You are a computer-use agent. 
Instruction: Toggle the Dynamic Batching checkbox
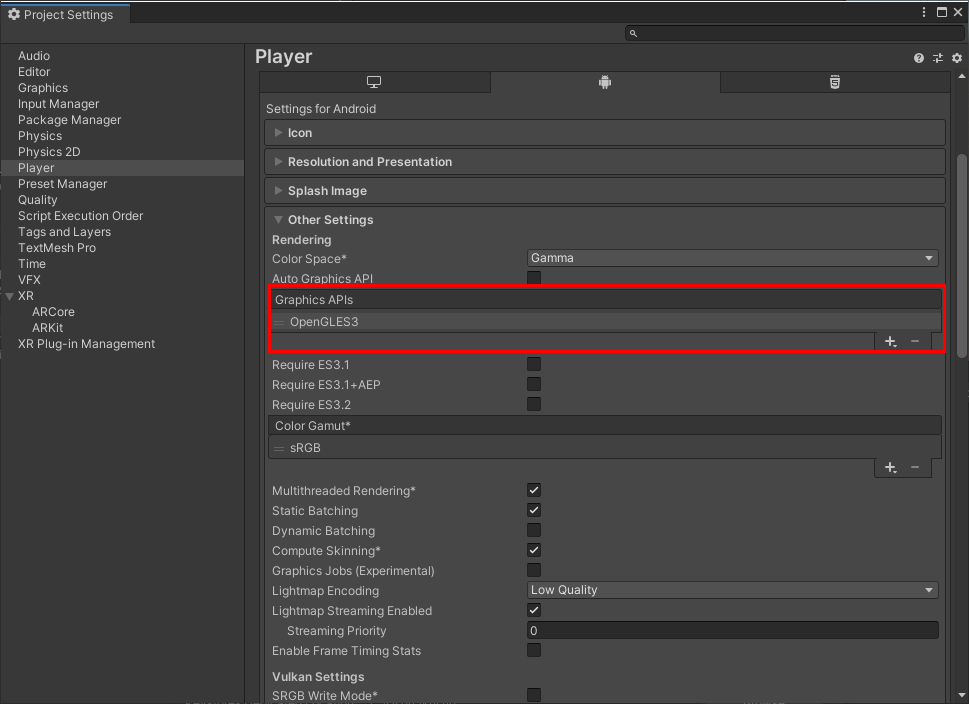point(534,530)
